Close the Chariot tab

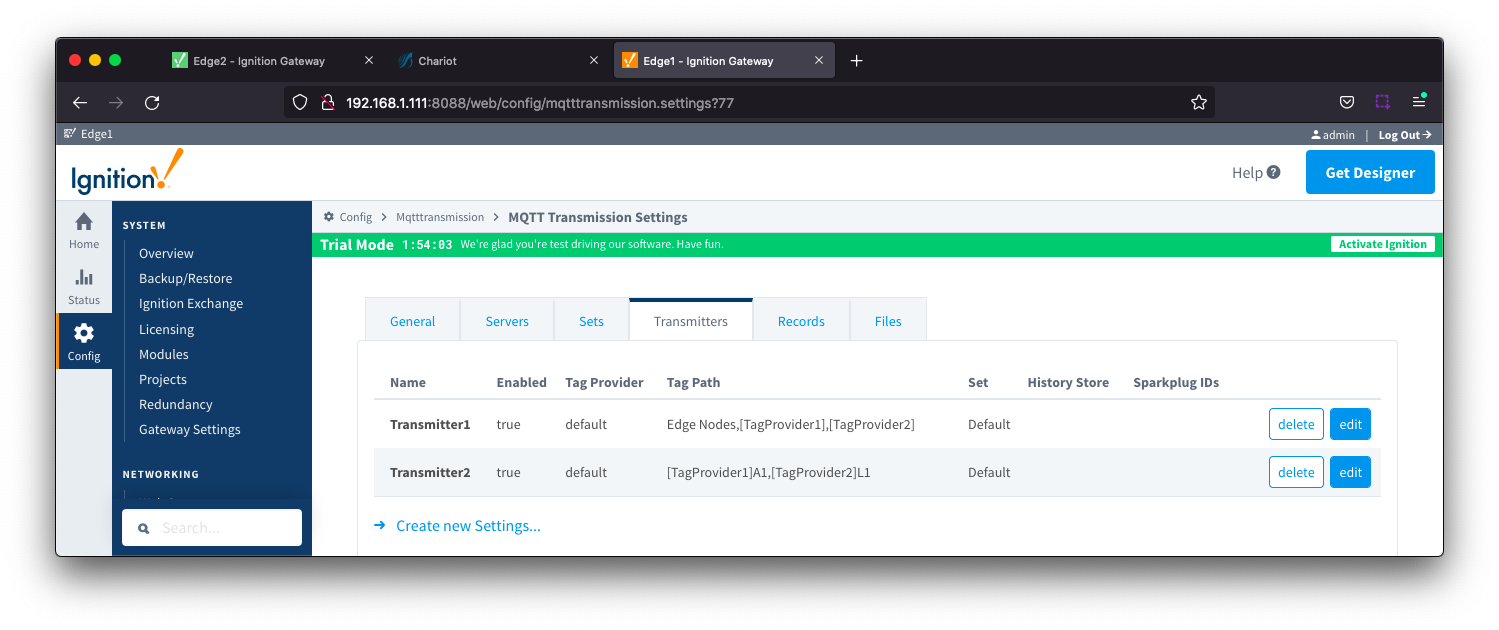594,61
